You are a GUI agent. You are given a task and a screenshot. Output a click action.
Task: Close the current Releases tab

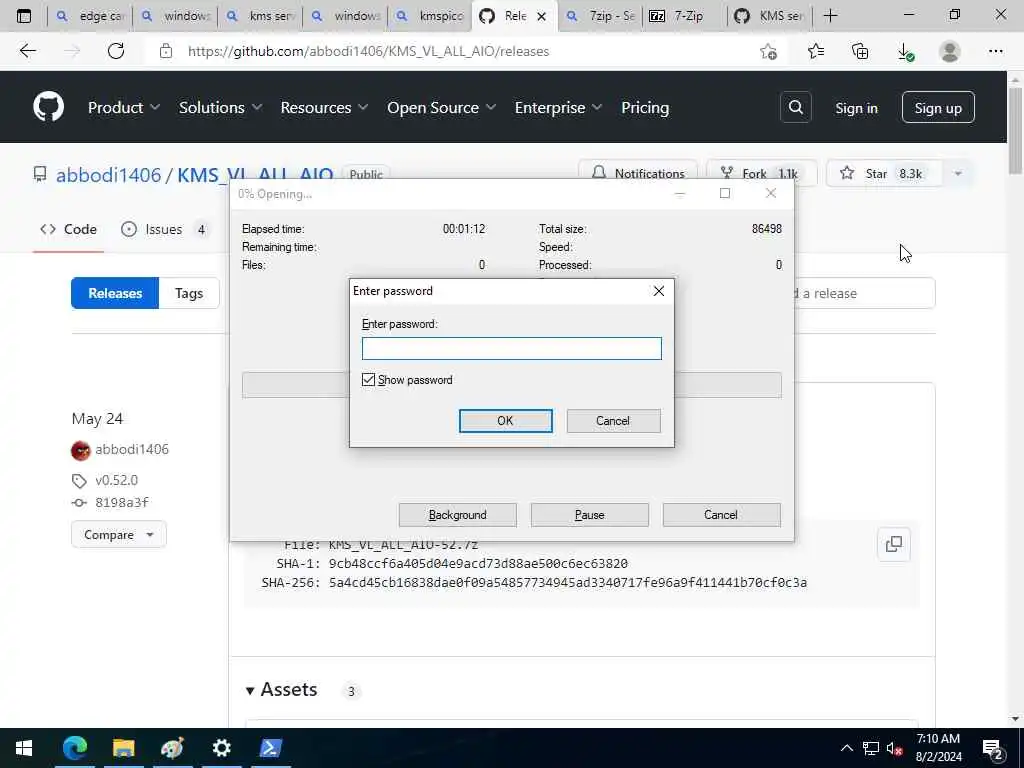click(x=541, y=16)
